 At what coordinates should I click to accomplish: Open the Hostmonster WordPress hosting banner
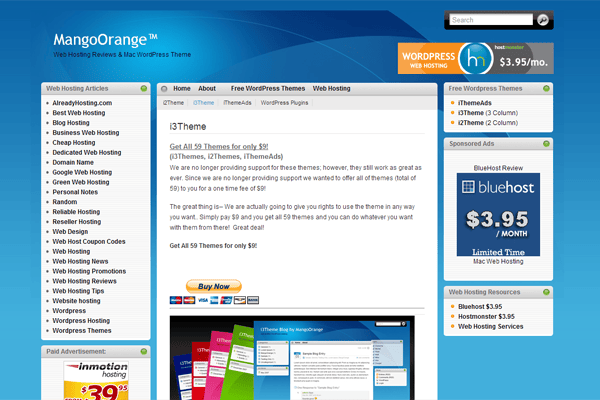476,58
